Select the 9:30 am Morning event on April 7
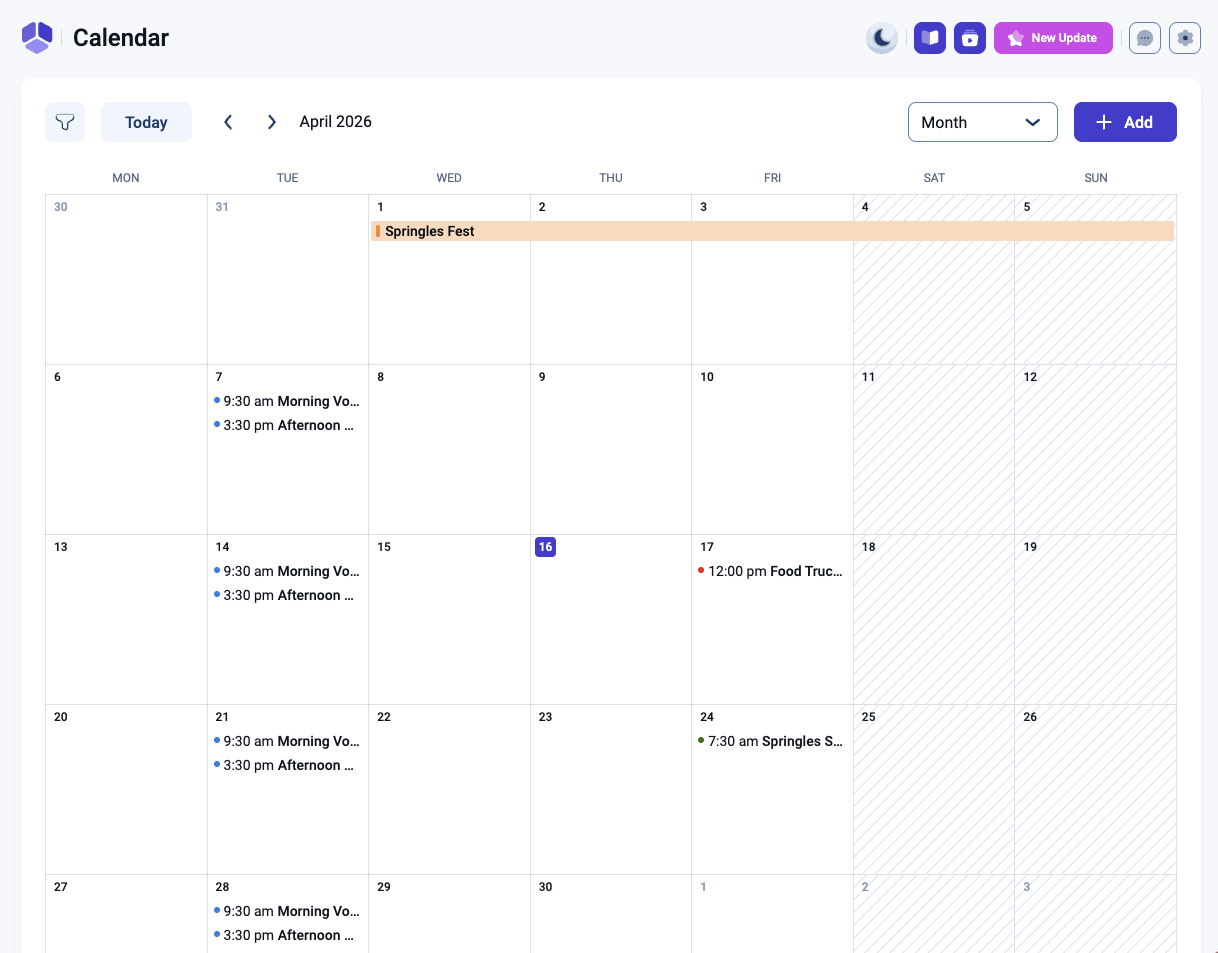The image size is (1218, 953). pyautogui.click(x=288, y=401)
